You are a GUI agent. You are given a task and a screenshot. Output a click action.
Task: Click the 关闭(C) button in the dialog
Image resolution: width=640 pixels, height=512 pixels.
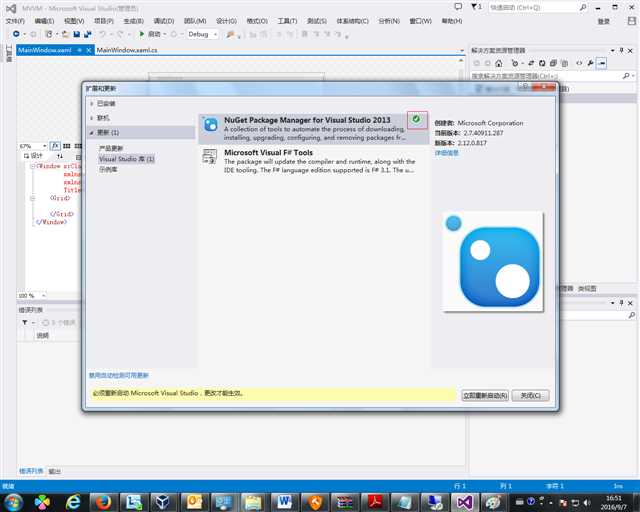tap(531, 395)
